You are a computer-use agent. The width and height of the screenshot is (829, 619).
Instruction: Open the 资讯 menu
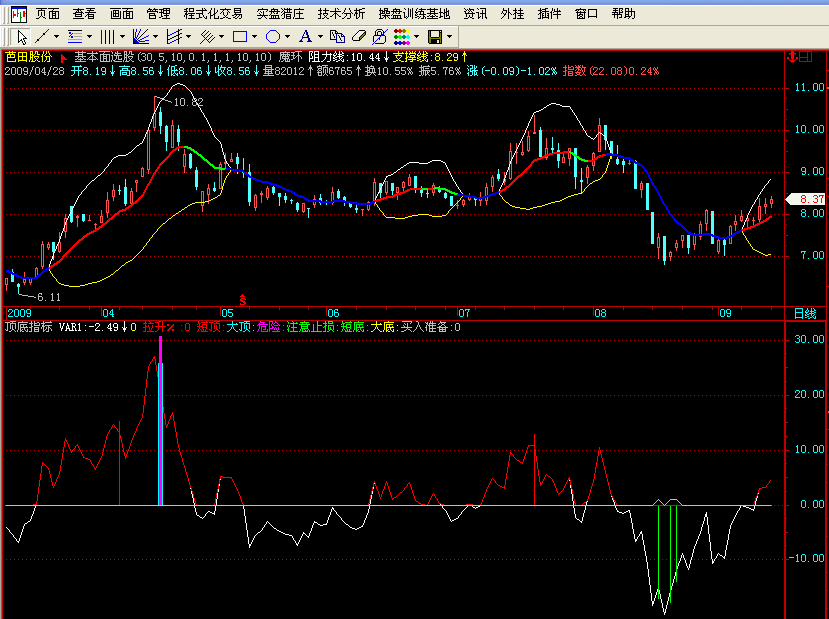tap(475, 14)
